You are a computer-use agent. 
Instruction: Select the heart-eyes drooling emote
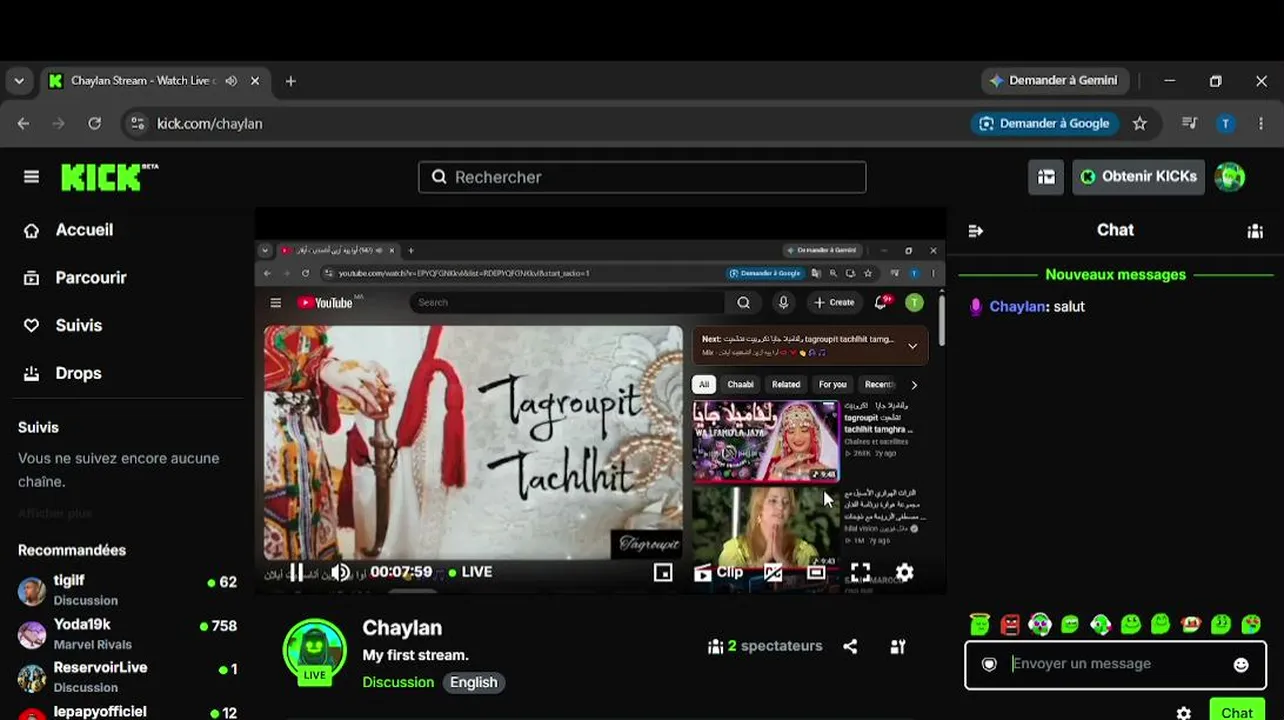1251,625
